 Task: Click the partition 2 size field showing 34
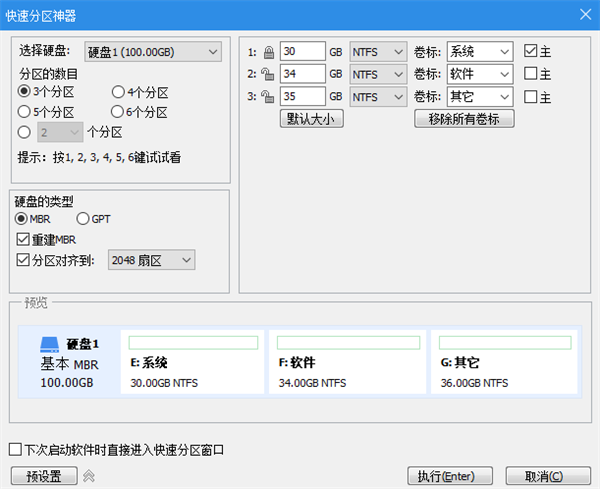(x=303, y=74)
